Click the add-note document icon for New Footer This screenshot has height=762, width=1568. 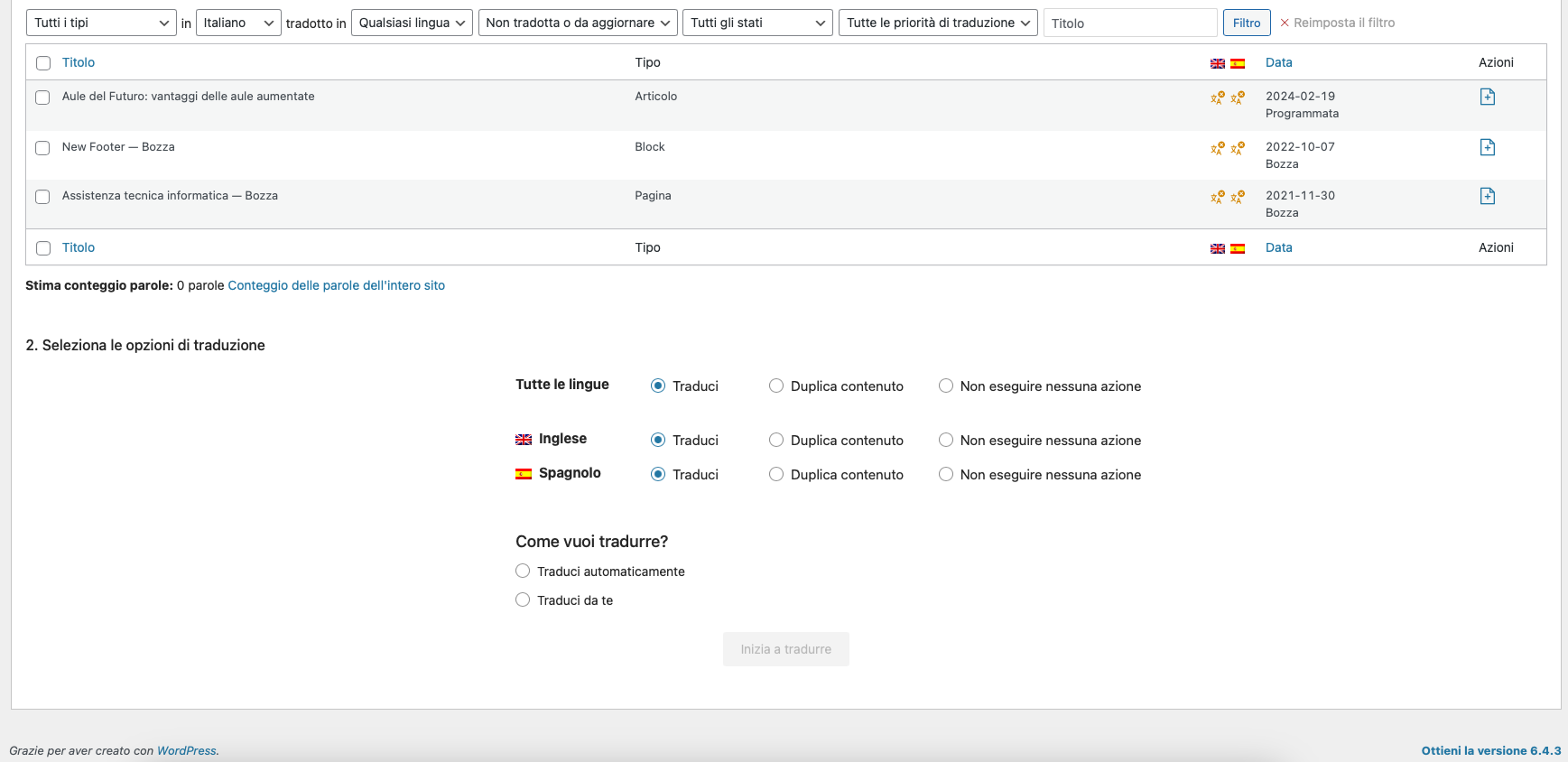[x=1487, y=147]
